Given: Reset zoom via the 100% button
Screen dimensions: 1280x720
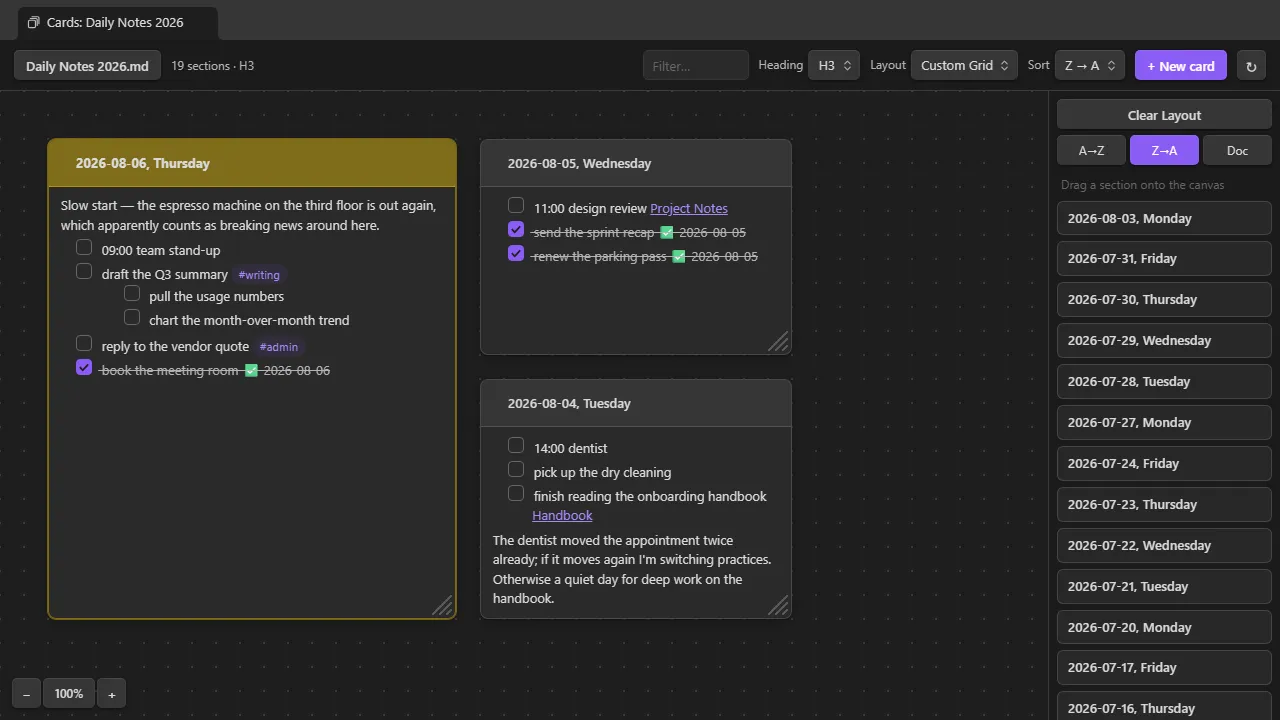Looking at the screenshot, I should pos(69,694).
